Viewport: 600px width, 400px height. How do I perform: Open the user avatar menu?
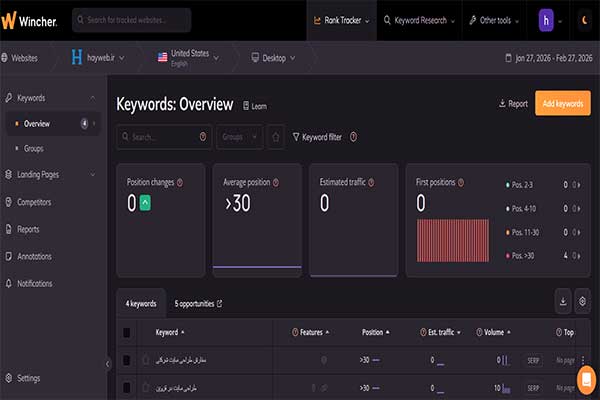pyautogui.click(x=546, y=20)
